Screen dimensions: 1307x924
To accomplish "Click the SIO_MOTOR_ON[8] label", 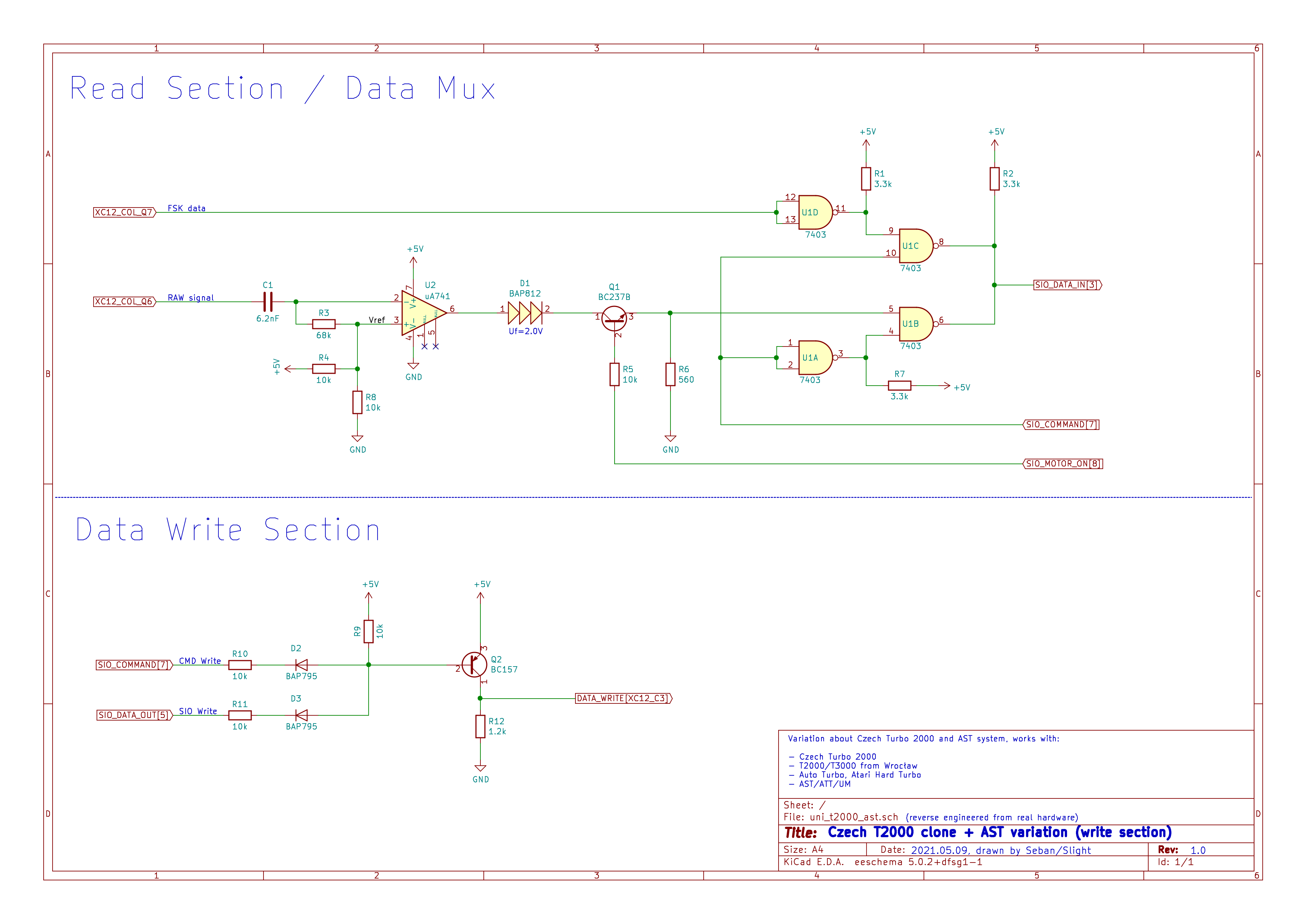I will (1063, 464).
